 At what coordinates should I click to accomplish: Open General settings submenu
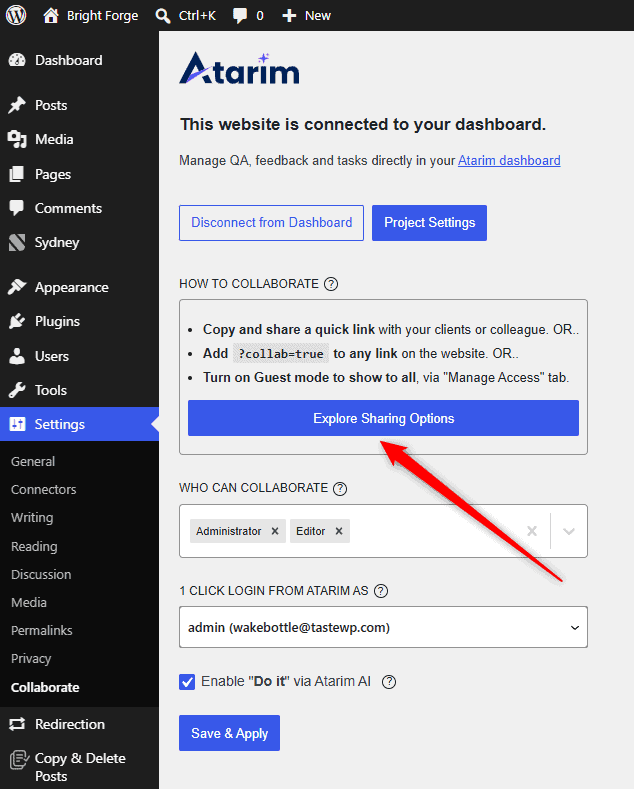pyautogui.click(x=33, y=461)
